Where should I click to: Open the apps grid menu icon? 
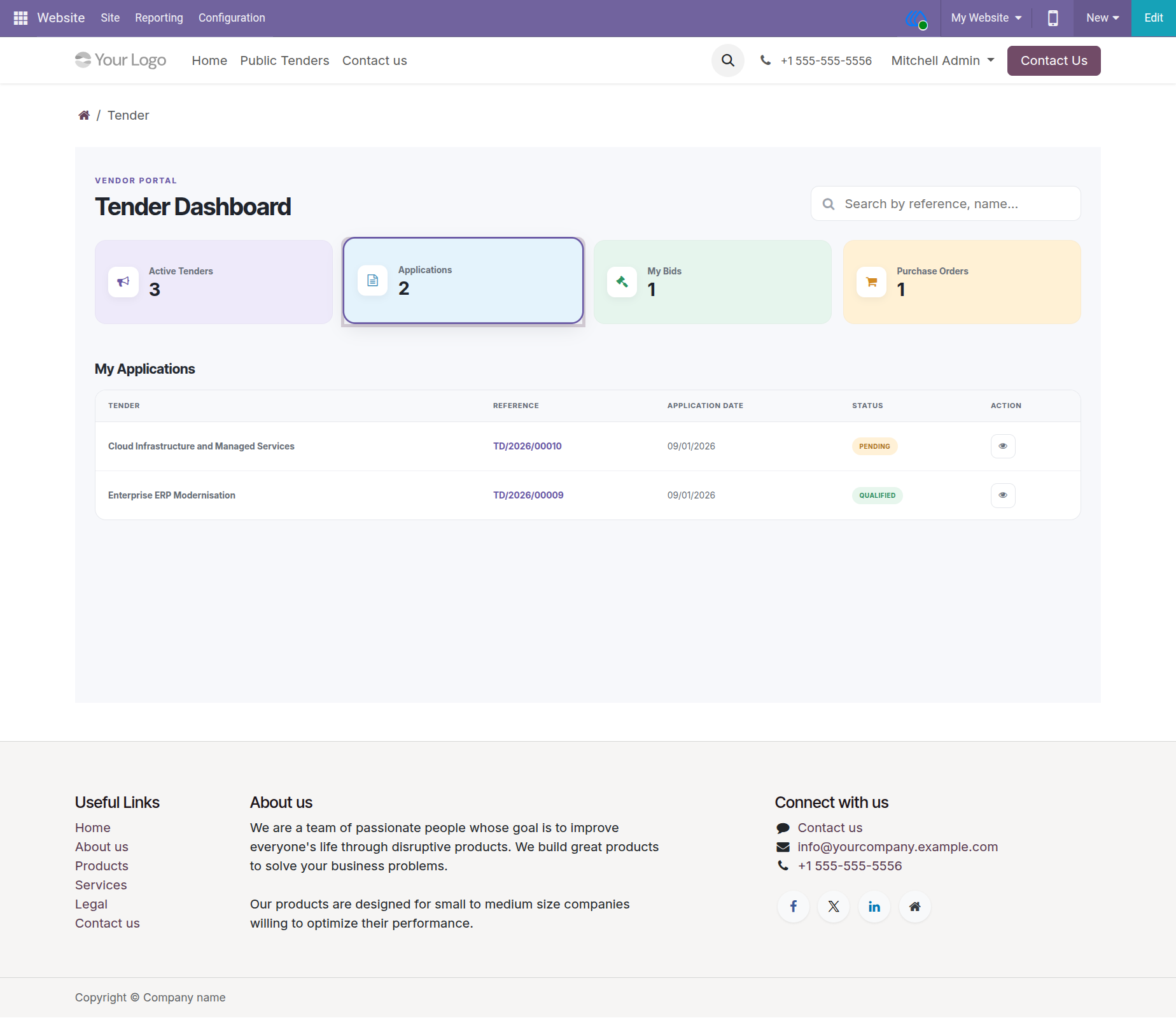(x=20, y=18)
